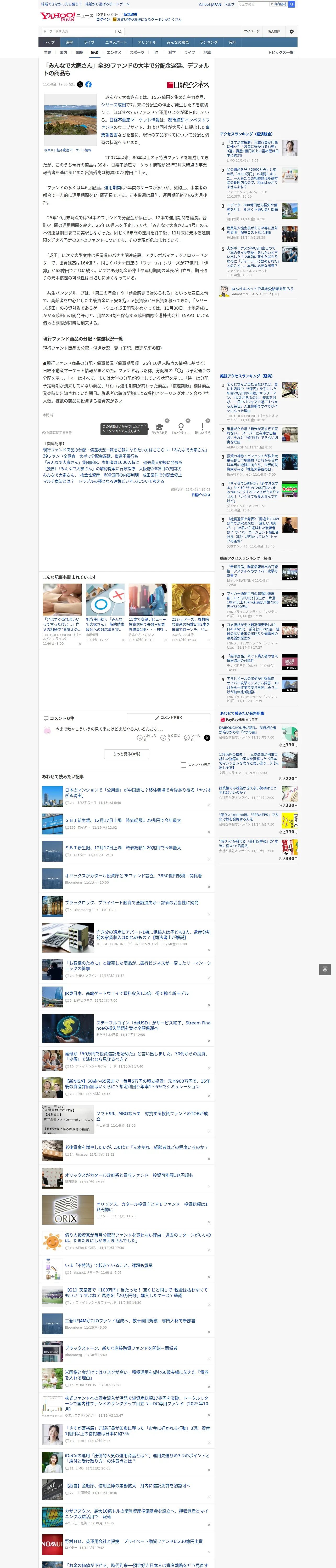Image resolution: width=336 pixels, height=1568 pixels.
Task: Play video ranking 4 MUJI thumbnail
Action: (290, 662)
